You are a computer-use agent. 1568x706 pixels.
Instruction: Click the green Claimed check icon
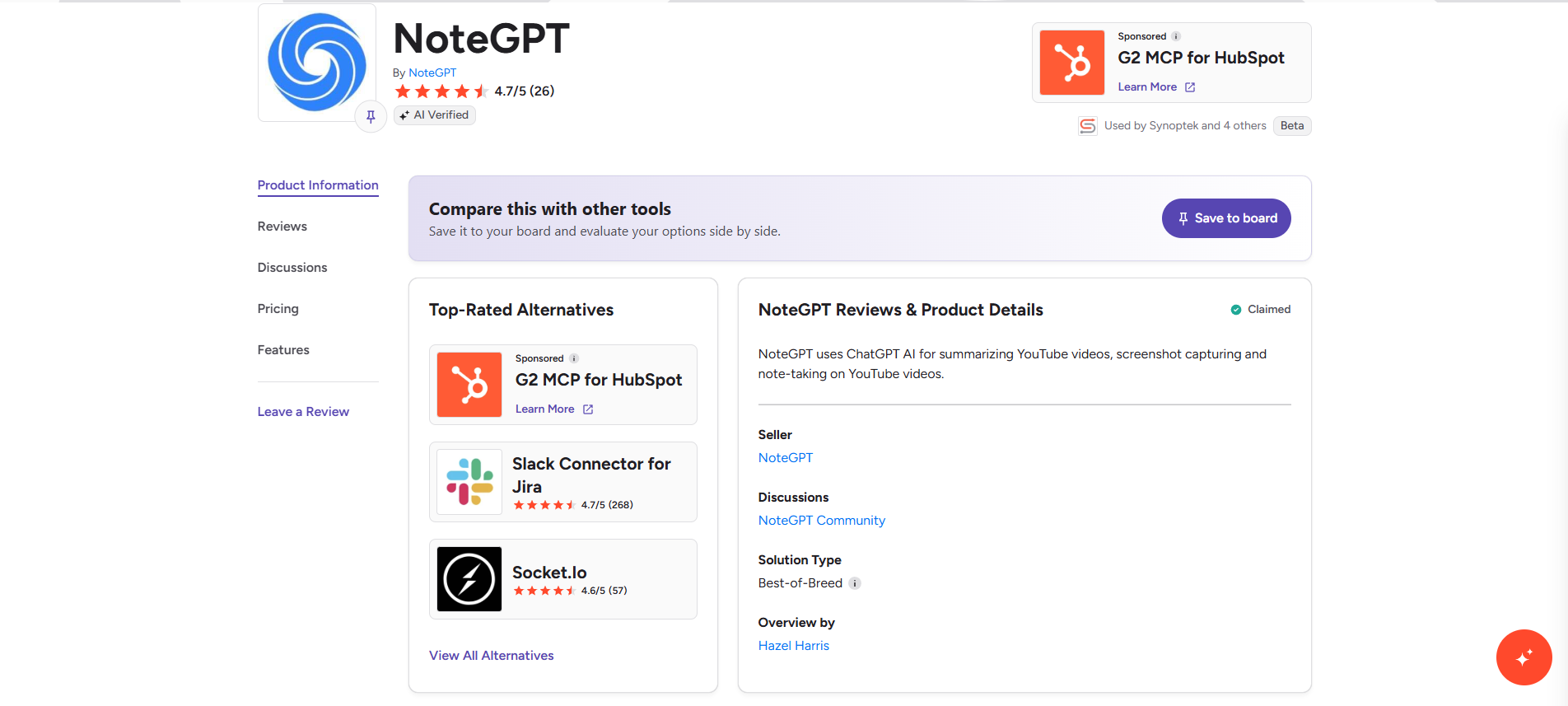(1236, 310)
